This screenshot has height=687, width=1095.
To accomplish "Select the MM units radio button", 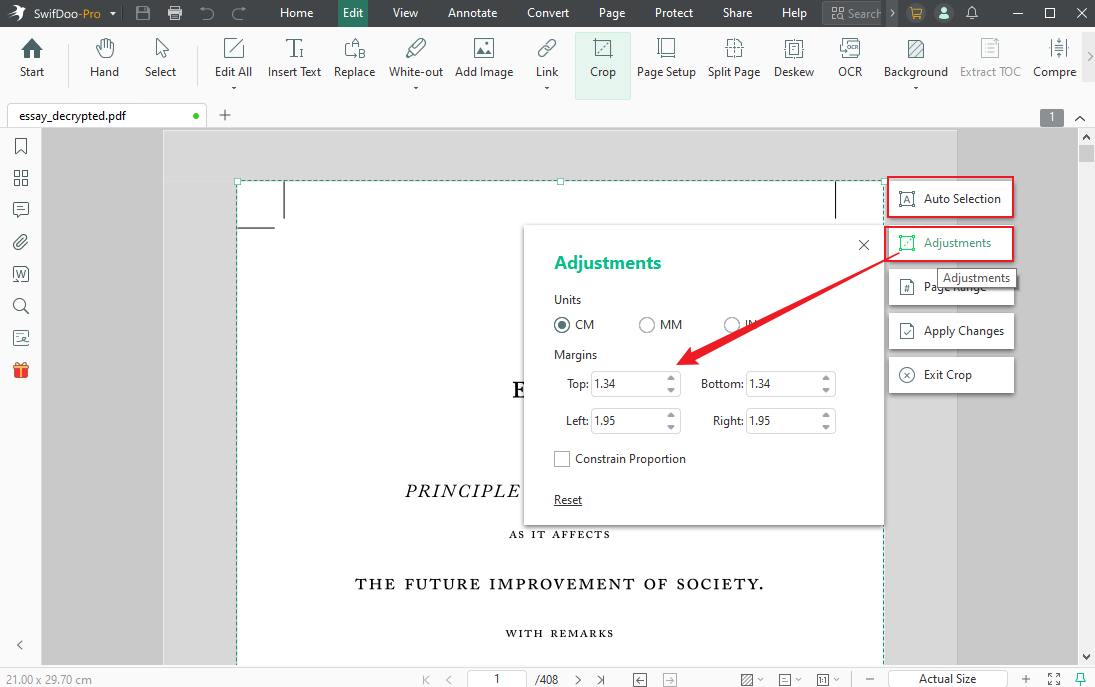I will (x=647, y=324).
